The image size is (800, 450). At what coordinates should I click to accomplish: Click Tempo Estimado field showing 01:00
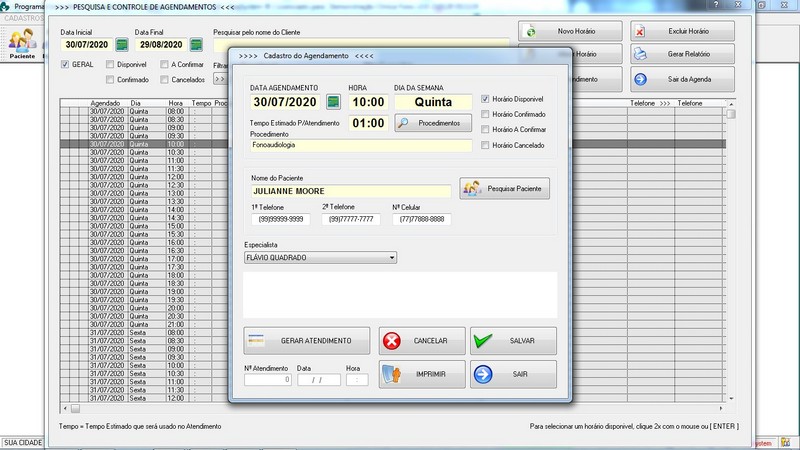[x=368, y=123]
